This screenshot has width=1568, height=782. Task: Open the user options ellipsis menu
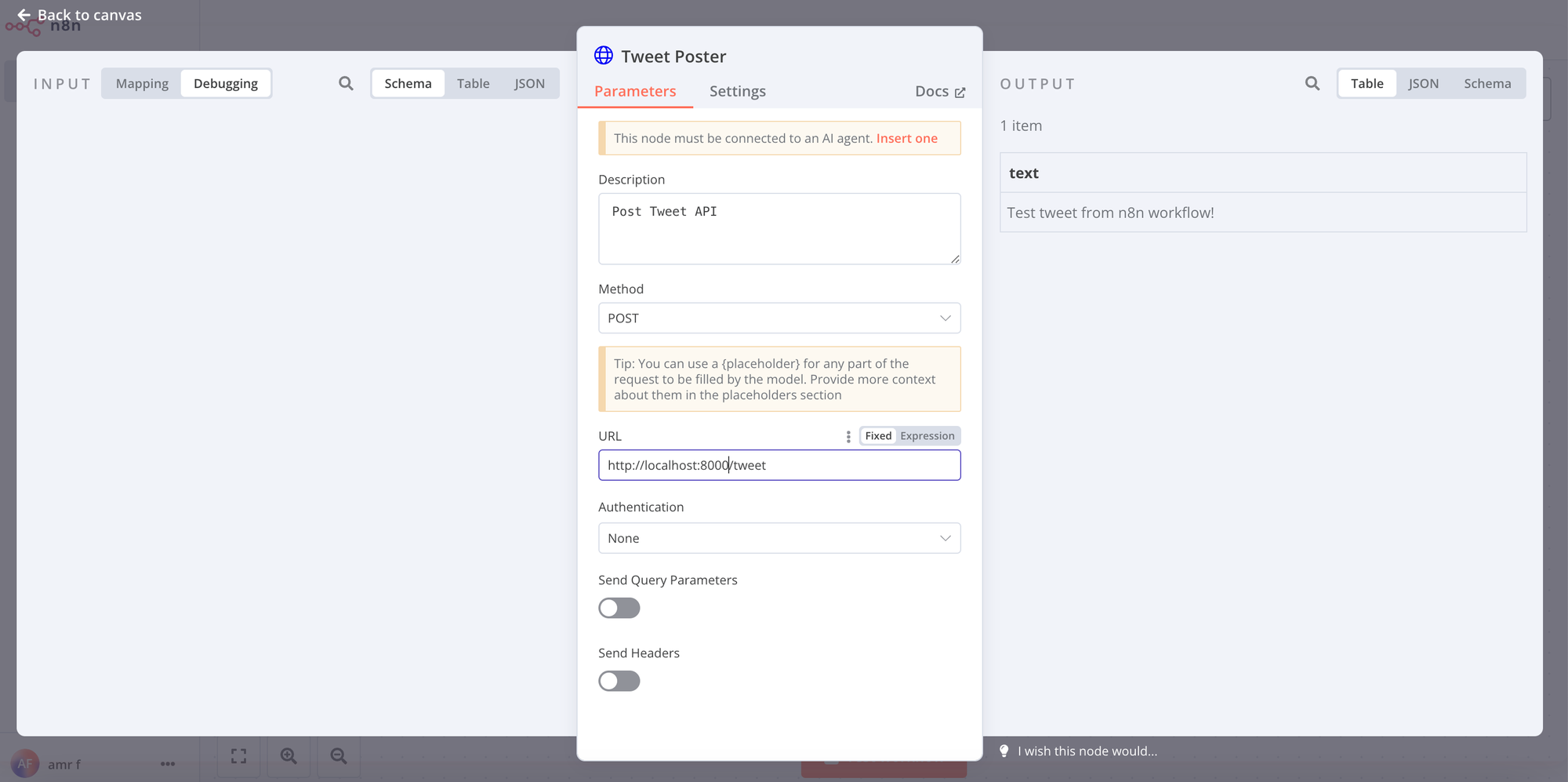pyautogui.click(x=168, y=763)
